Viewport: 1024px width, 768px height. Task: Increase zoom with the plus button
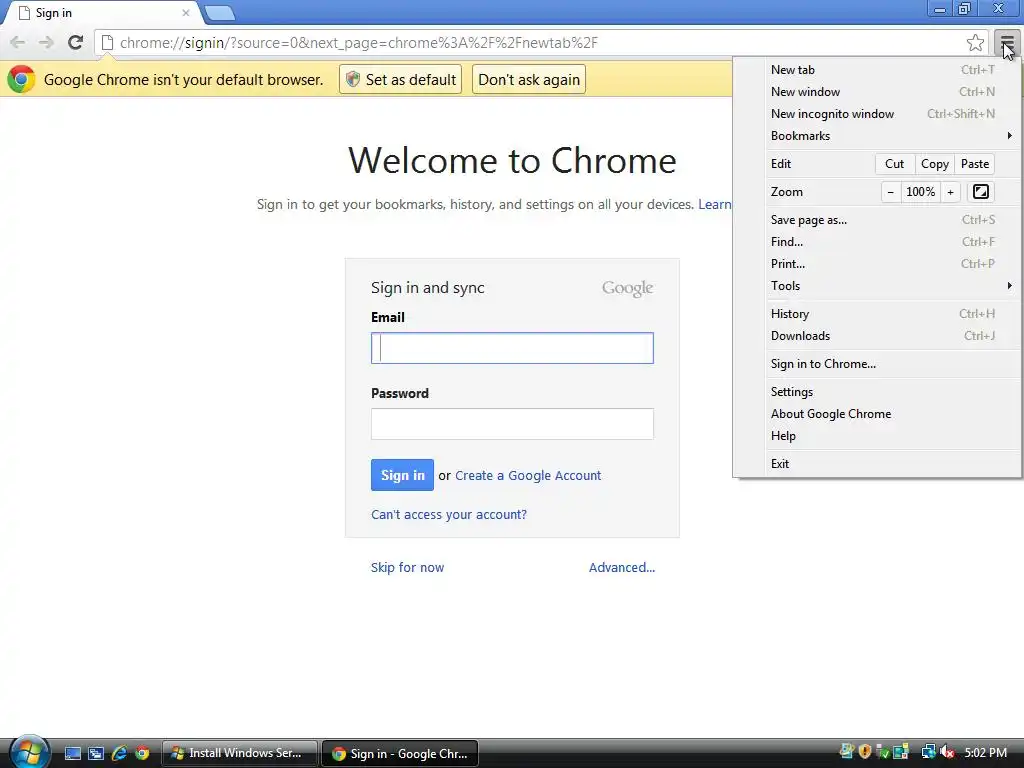950,192
